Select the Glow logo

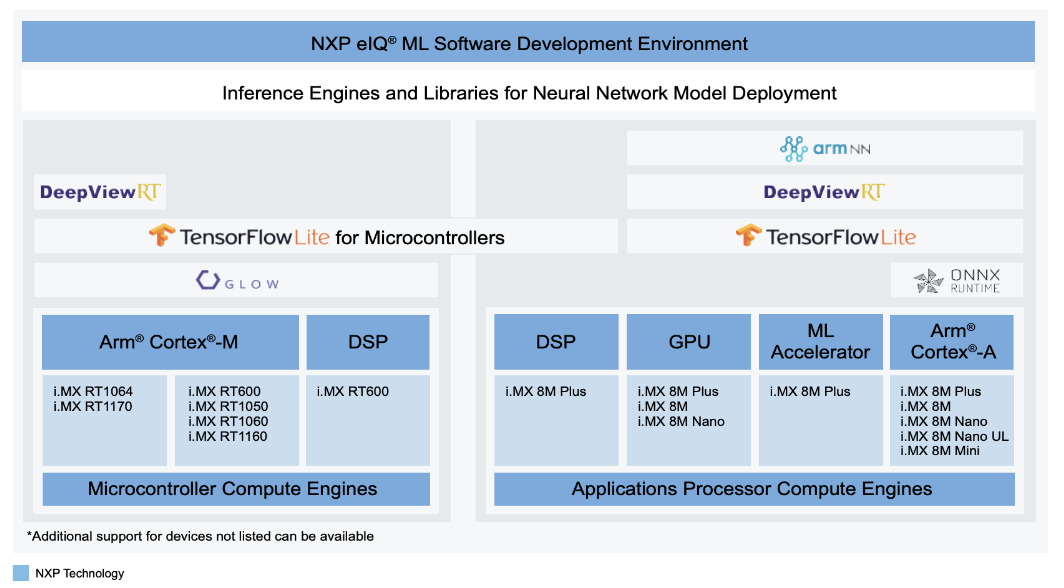point(237,281)
